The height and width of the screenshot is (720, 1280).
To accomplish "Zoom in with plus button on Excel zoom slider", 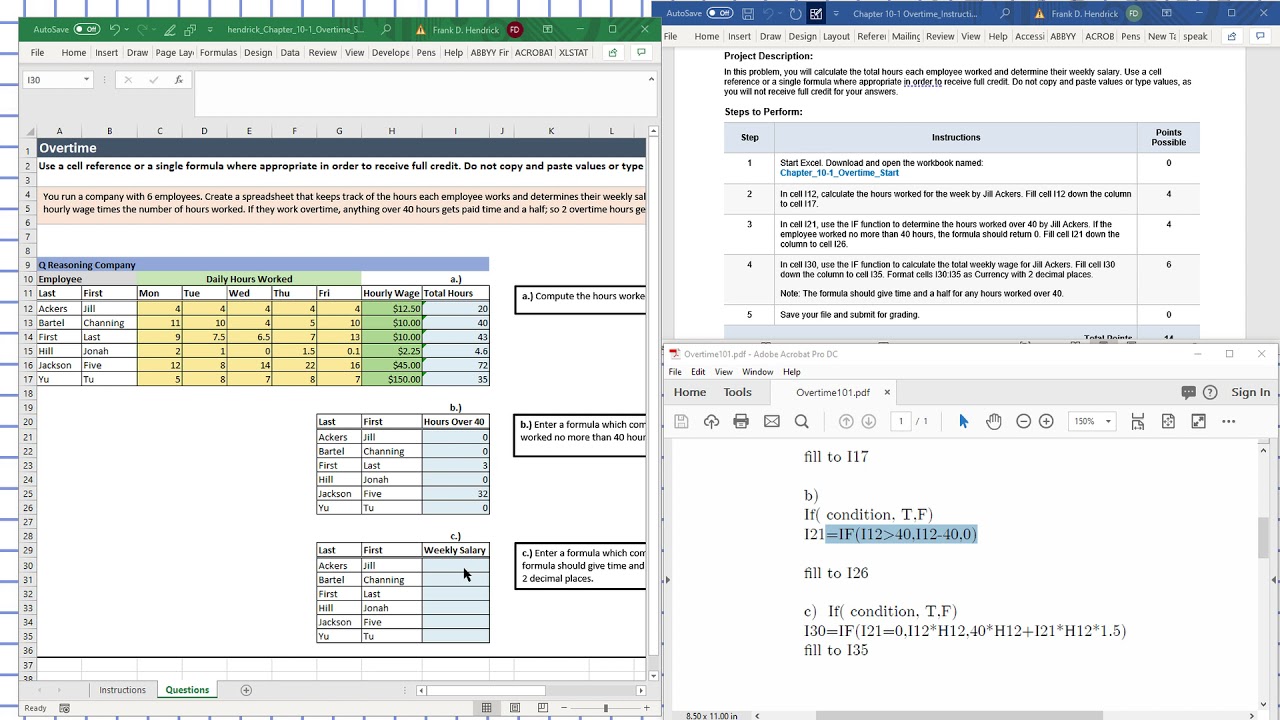I will (646, 708).
